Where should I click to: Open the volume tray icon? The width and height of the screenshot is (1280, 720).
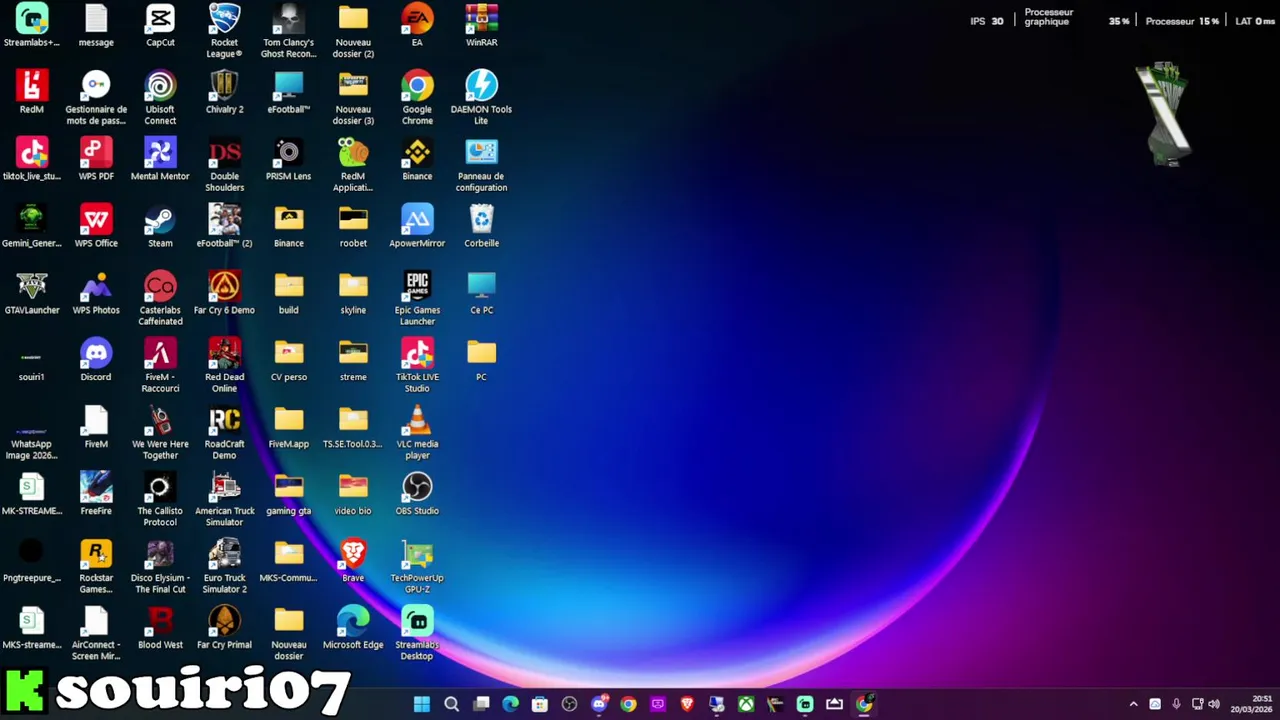point(1214,704)
